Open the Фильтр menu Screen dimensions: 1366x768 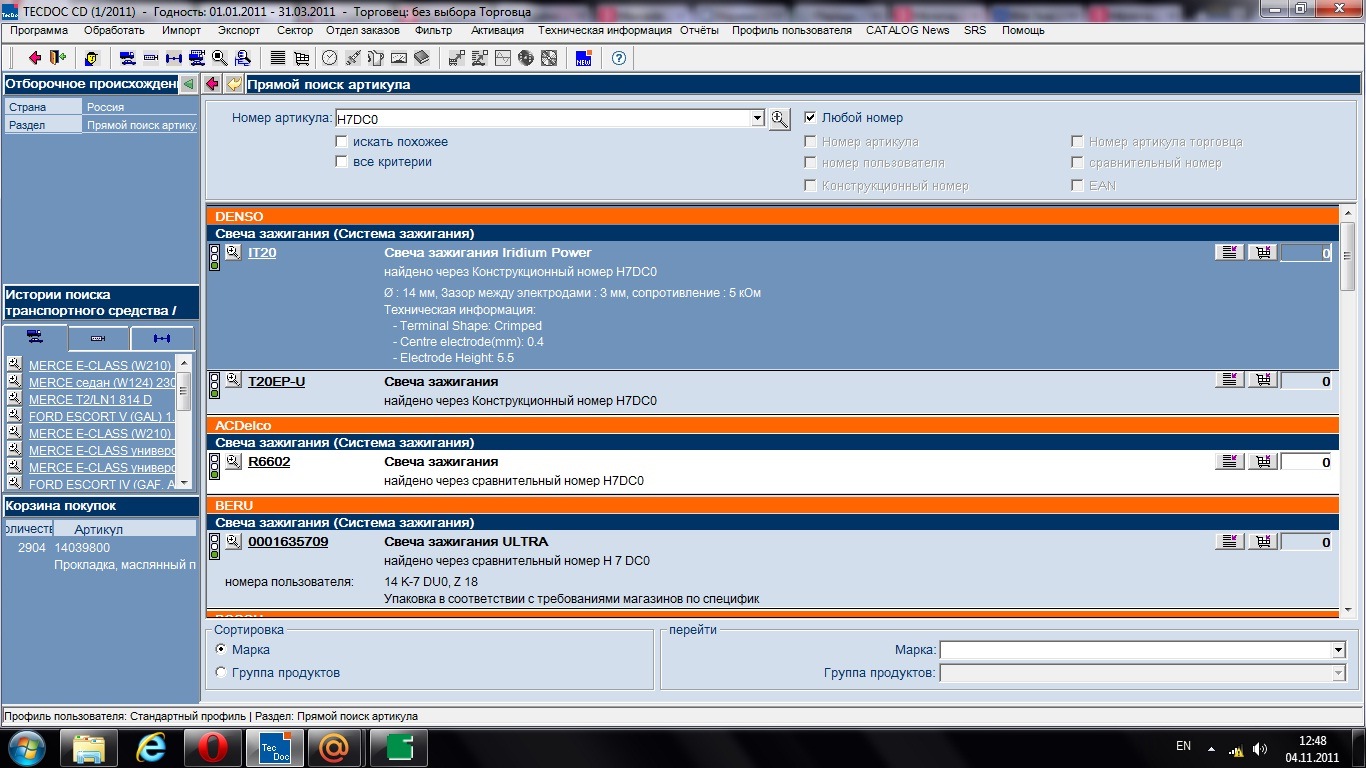point(433,30)
